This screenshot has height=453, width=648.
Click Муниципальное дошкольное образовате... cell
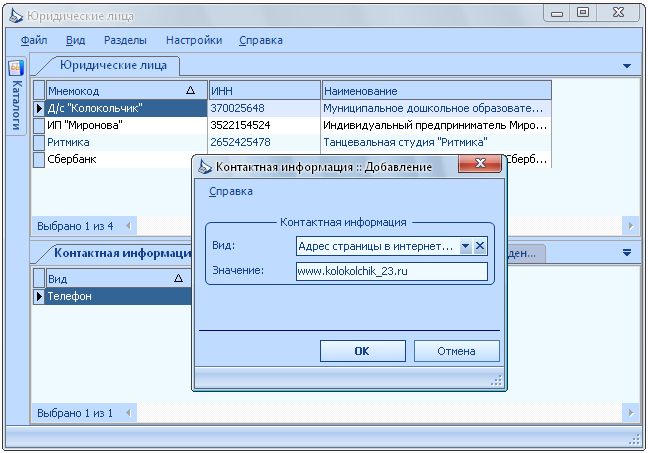click(436, 108)
